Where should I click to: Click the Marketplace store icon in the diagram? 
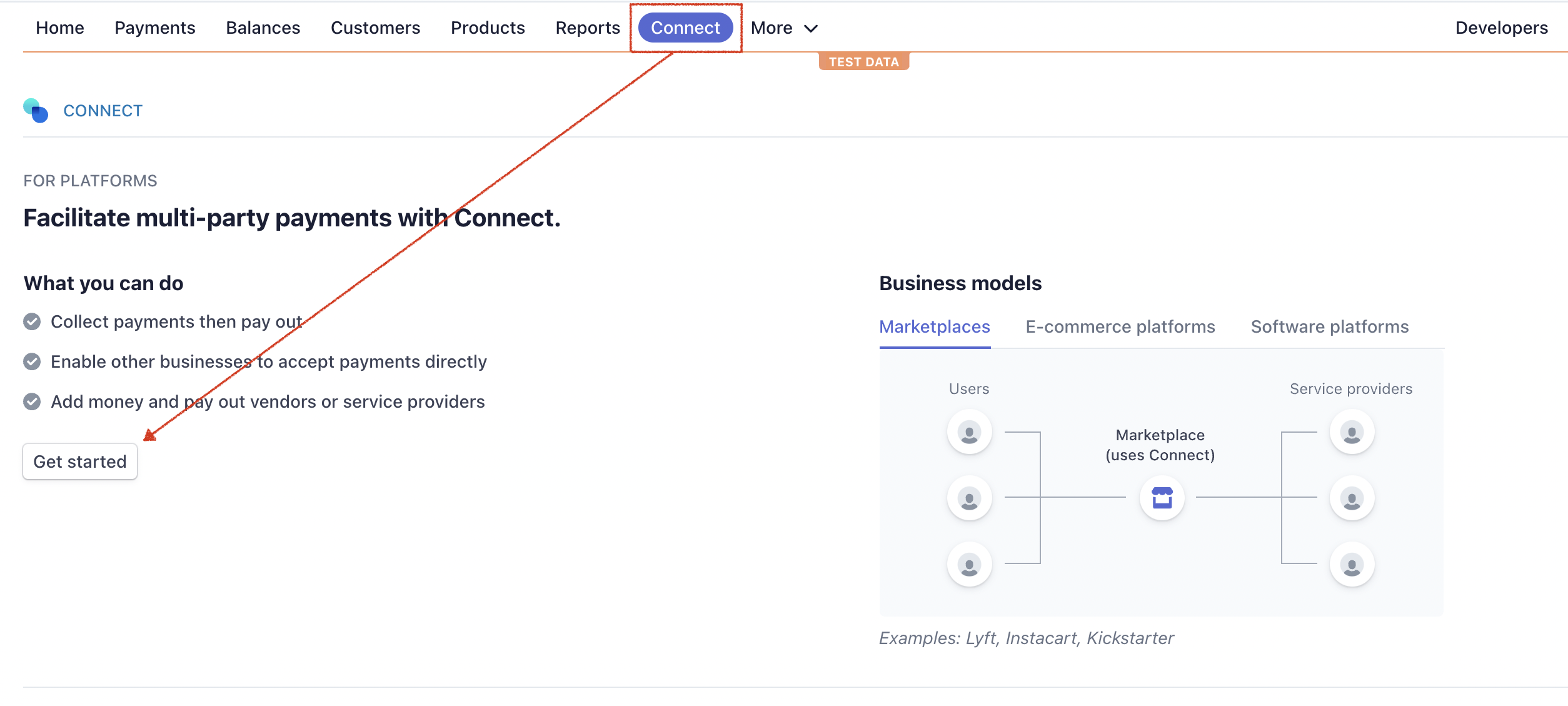click(1161, 497)
